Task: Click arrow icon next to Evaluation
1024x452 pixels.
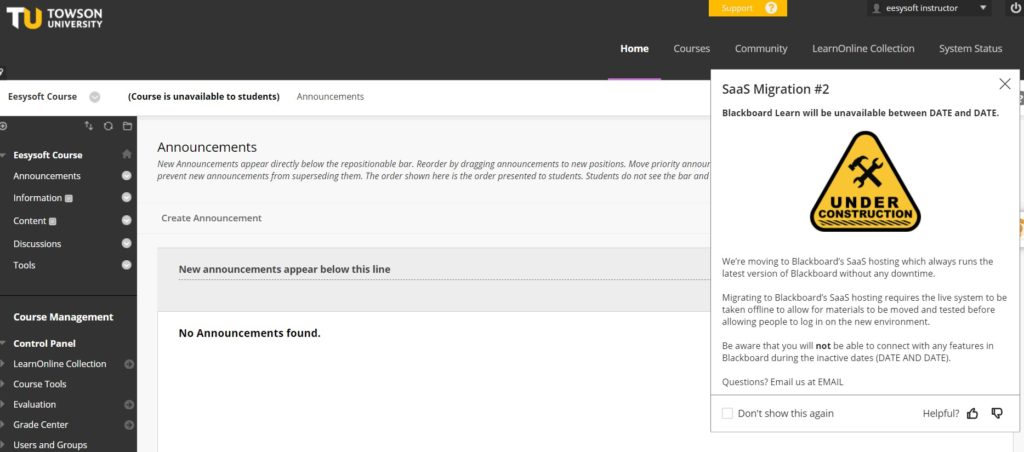Action: point(129,405)
